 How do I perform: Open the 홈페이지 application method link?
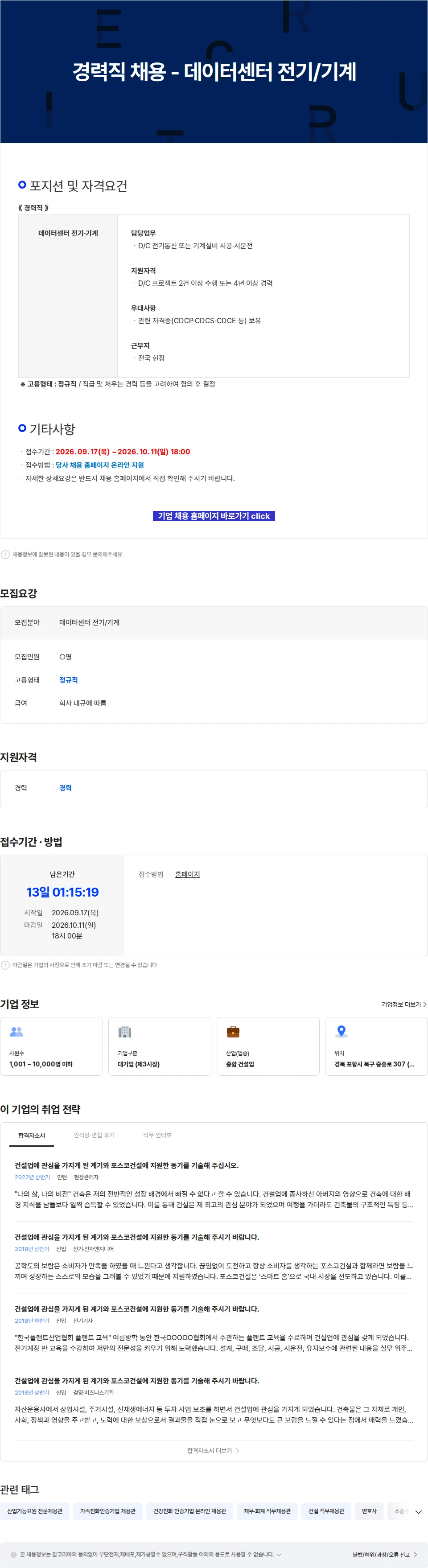tap(188, 874)
